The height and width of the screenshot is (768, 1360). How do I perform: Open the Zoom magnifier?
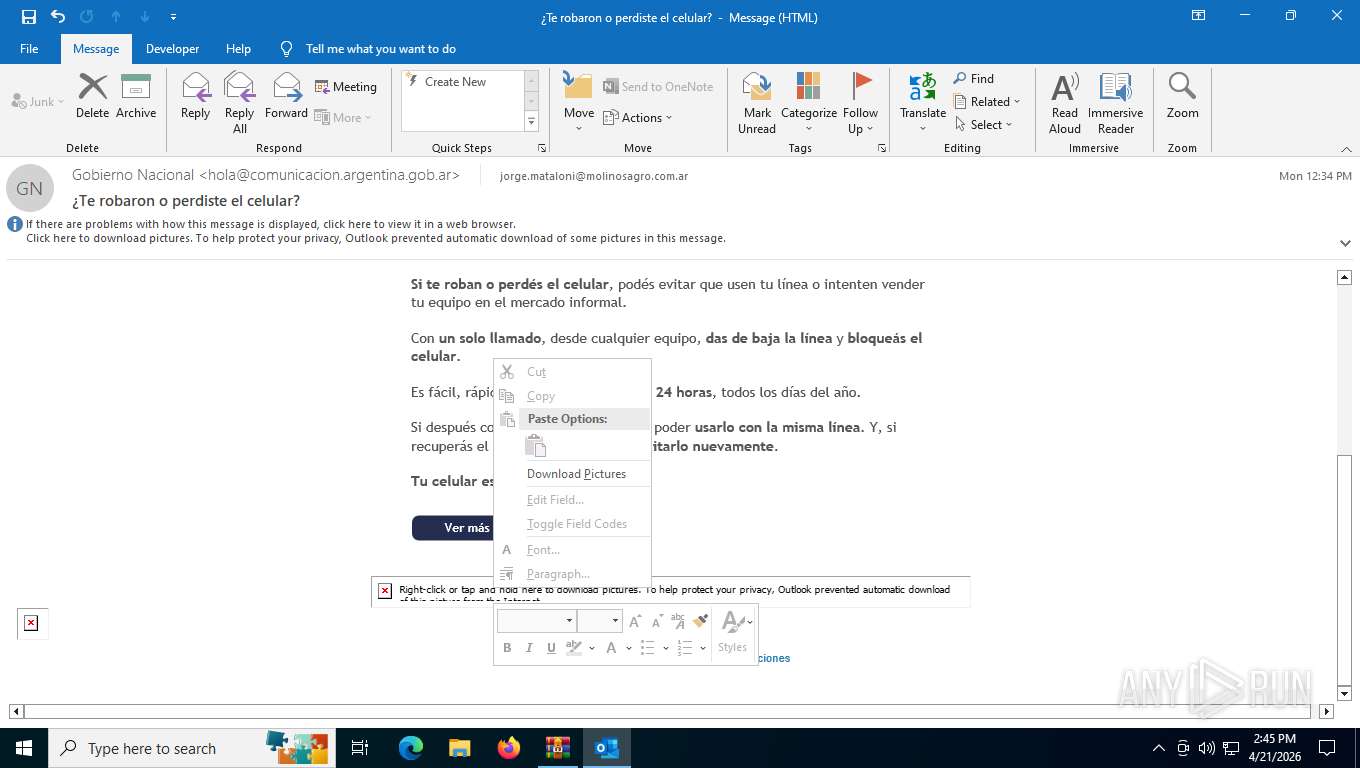pos(1182,96)
